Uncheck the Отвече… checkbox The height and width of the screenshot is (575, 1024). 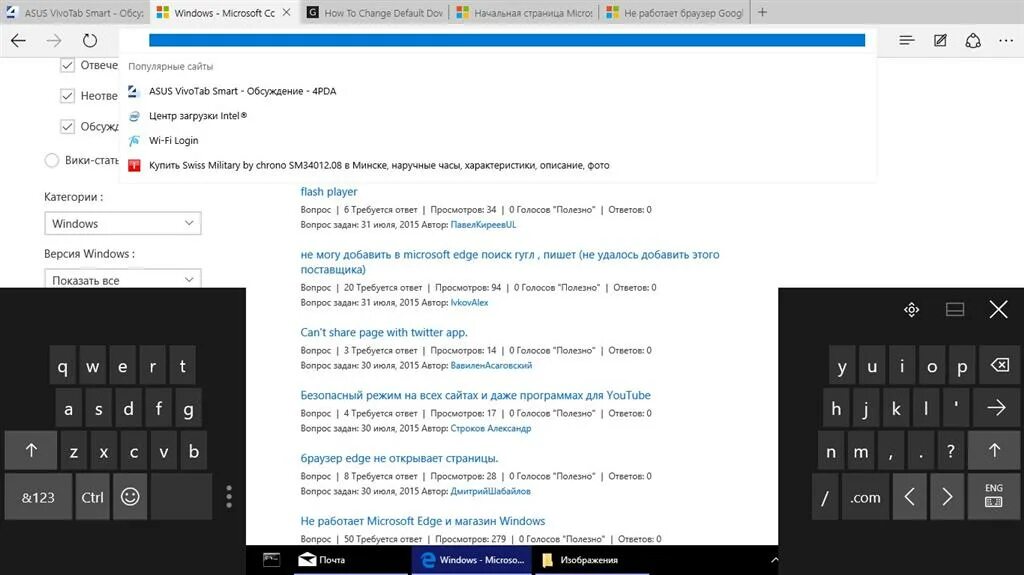pos(67,65)
